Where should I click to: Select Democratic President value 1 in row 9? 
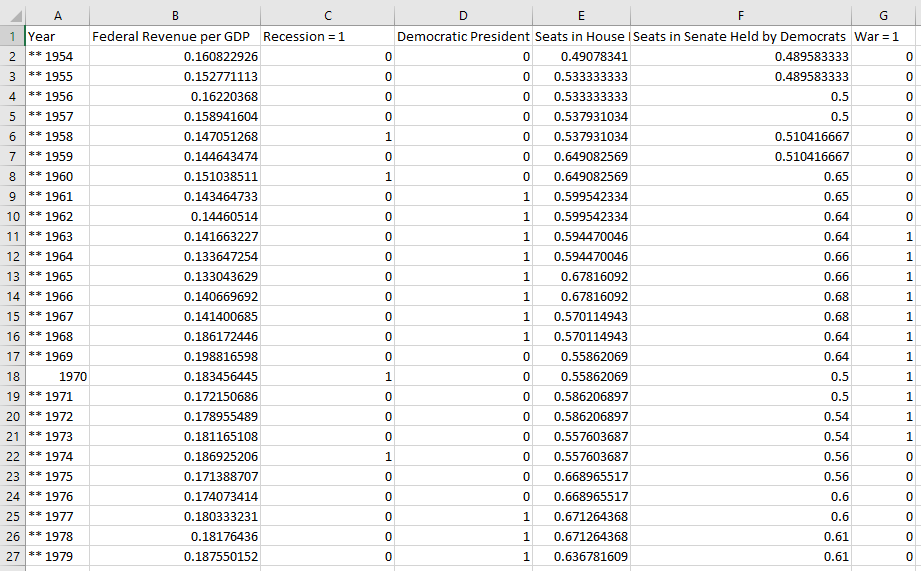[463, 196]
